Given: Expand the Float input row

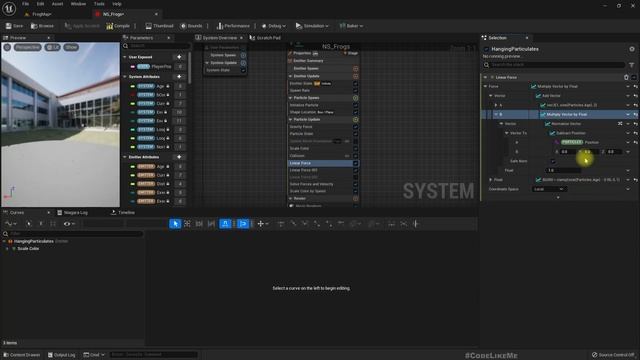Looking at the screenshot, I should click(x=491, y=180).
